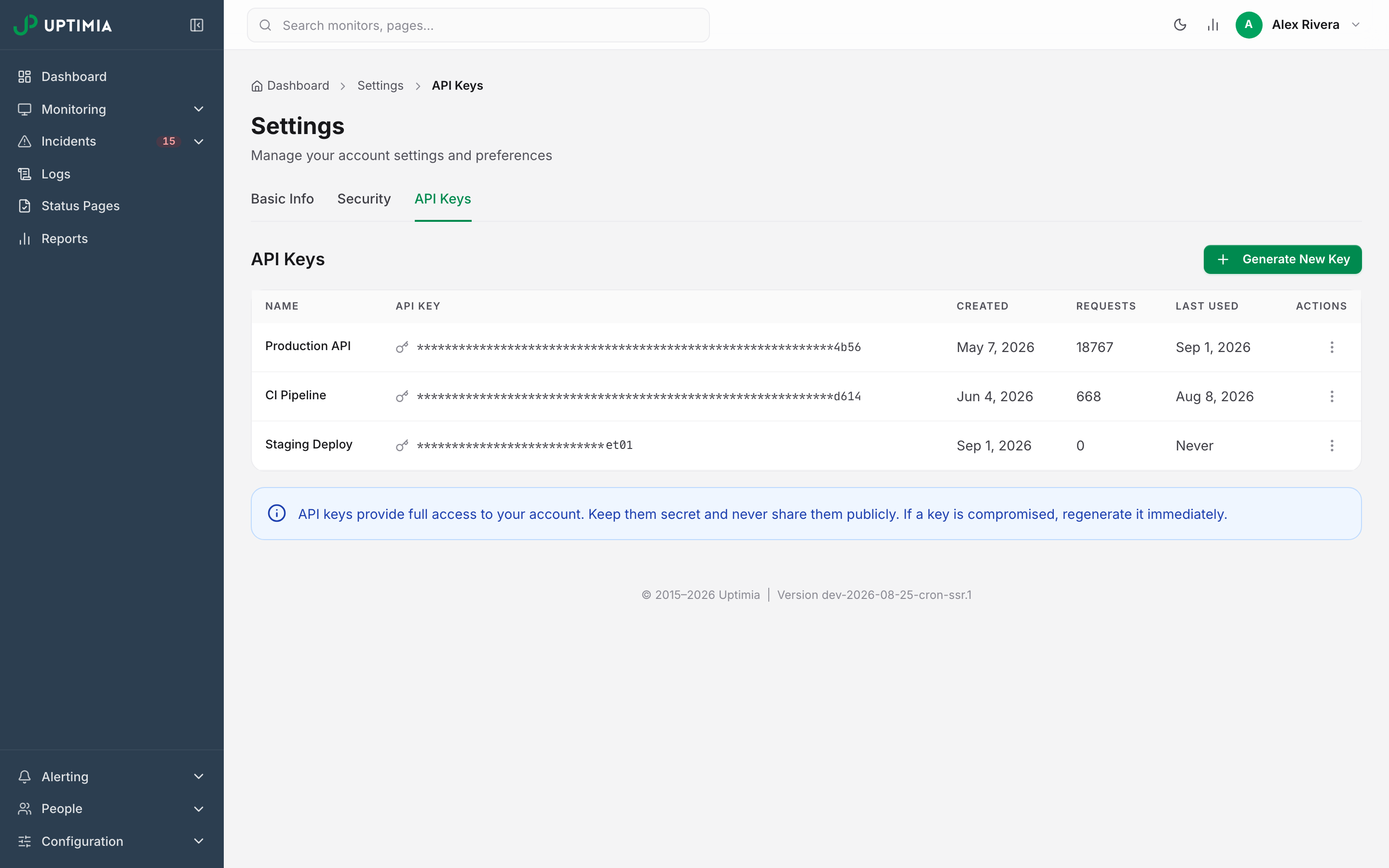Click the Incidents warning triangle icon
This screenshot has width=1389, height=868.
pos(24,141)
